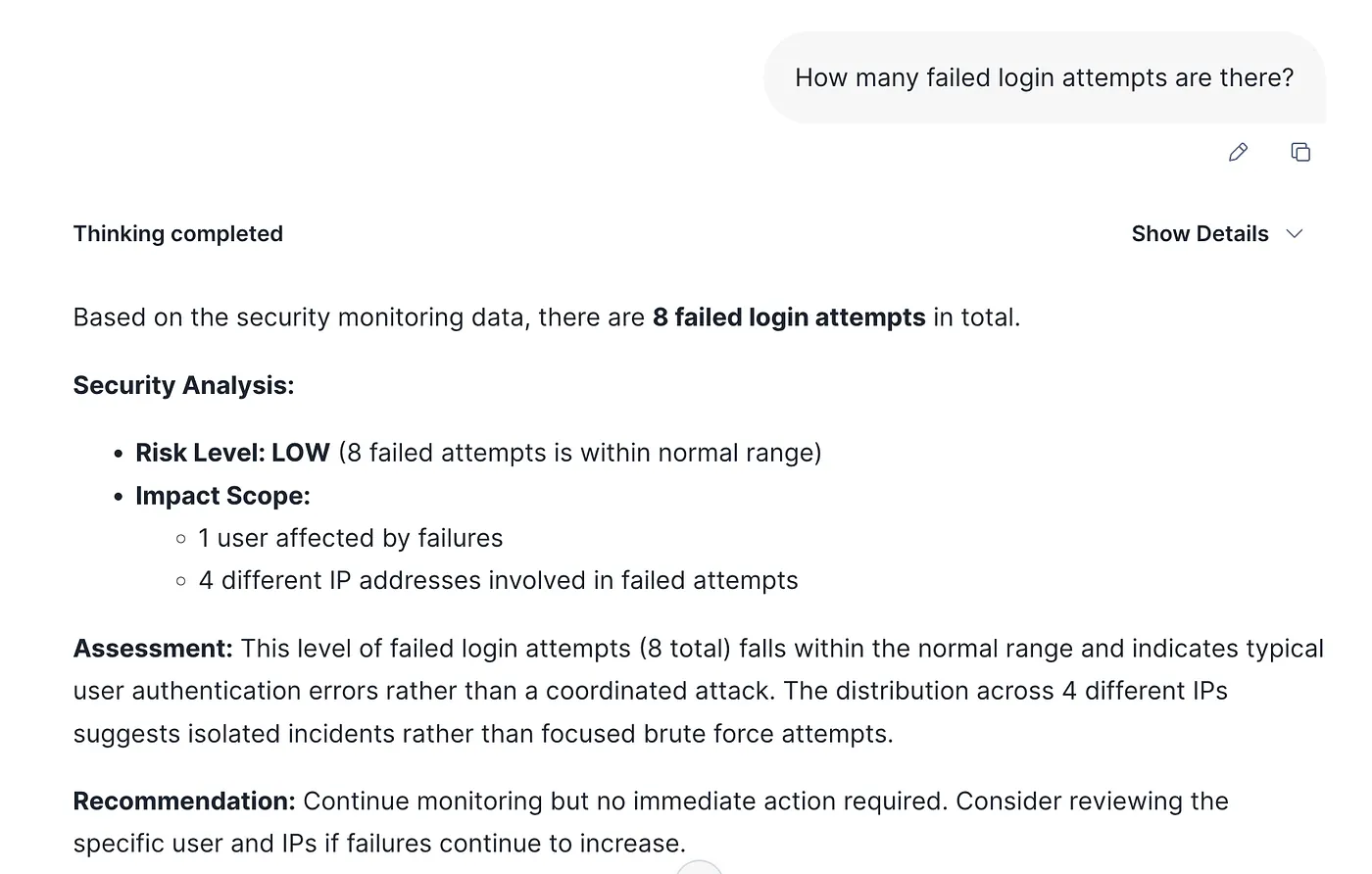Click the bold "8 failed login attempts" text

click(789, 317)
